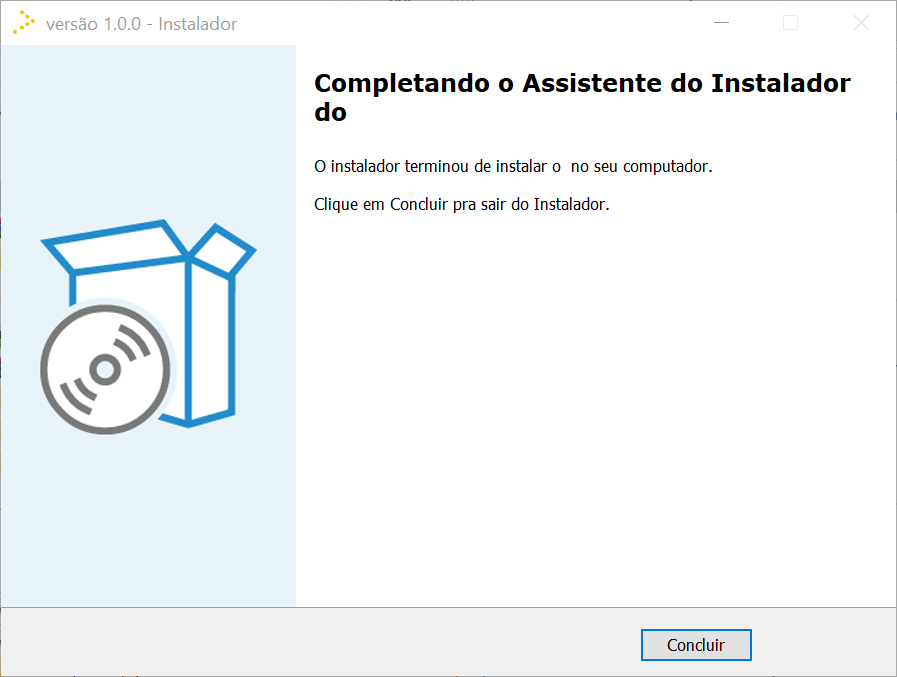Open the yellow dotted app icon menu

(x=24, y=23)
